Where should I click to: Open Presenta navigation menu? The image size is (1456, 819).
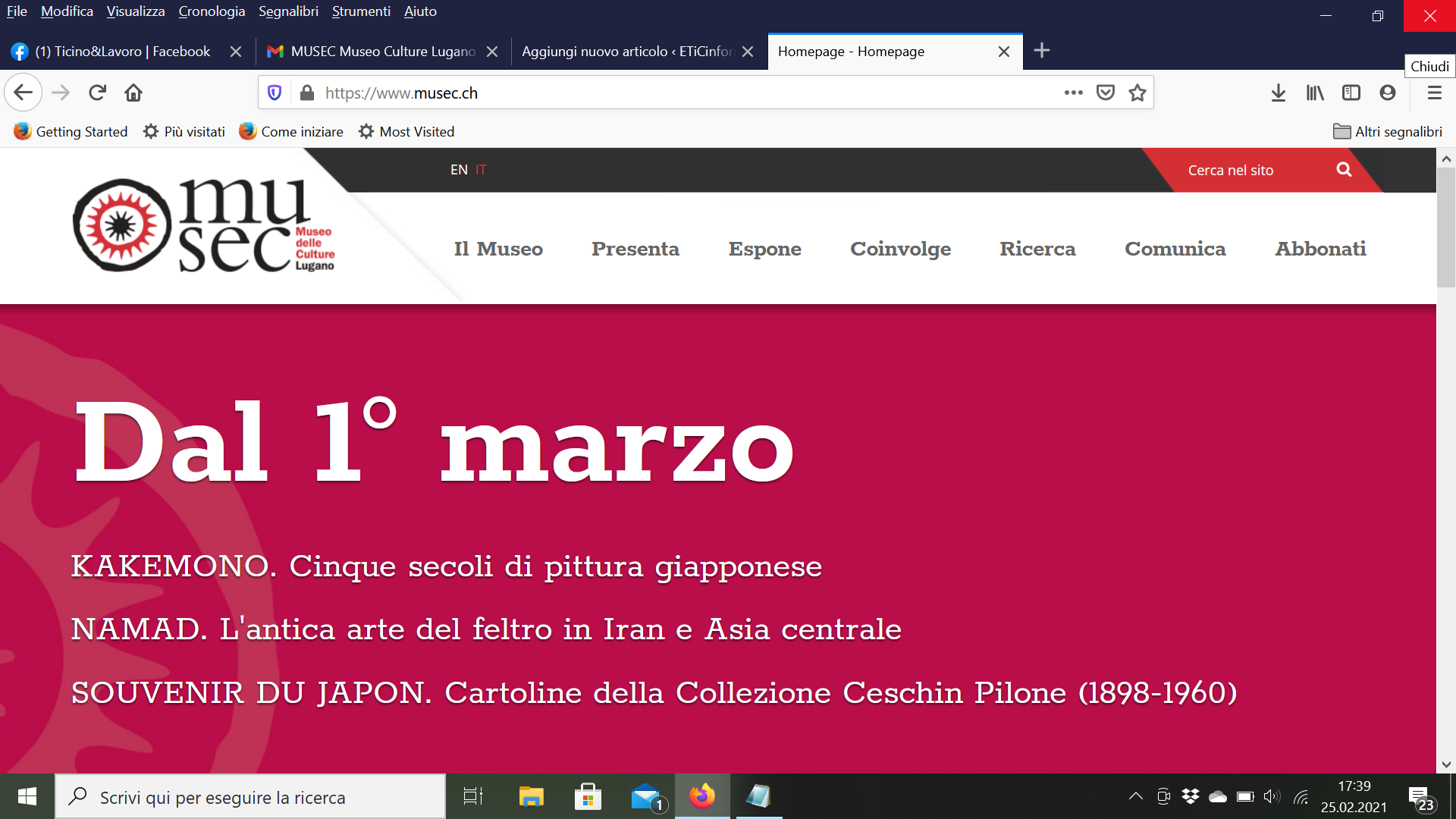[x=635, y=249]
